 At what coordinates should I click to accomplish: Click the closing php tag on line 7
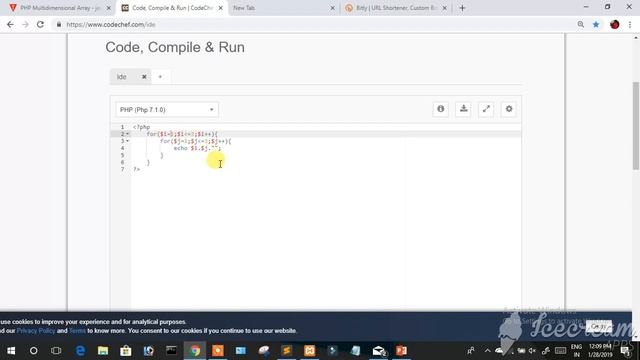(x=136, y=169)
